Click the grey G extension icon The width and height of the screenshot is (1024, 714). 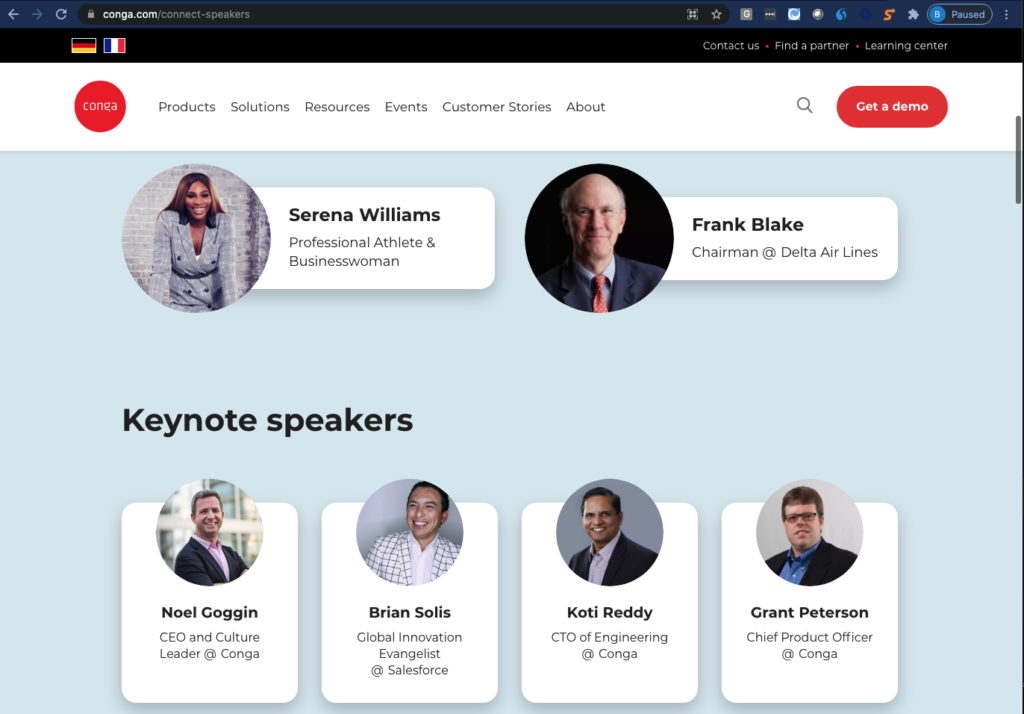click(x=746, y=14)
